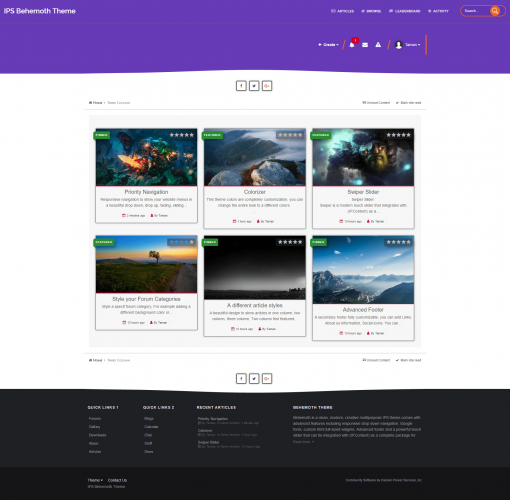Click Mark site read link at top
Screen dimensions: 510x500
(408, 103)
